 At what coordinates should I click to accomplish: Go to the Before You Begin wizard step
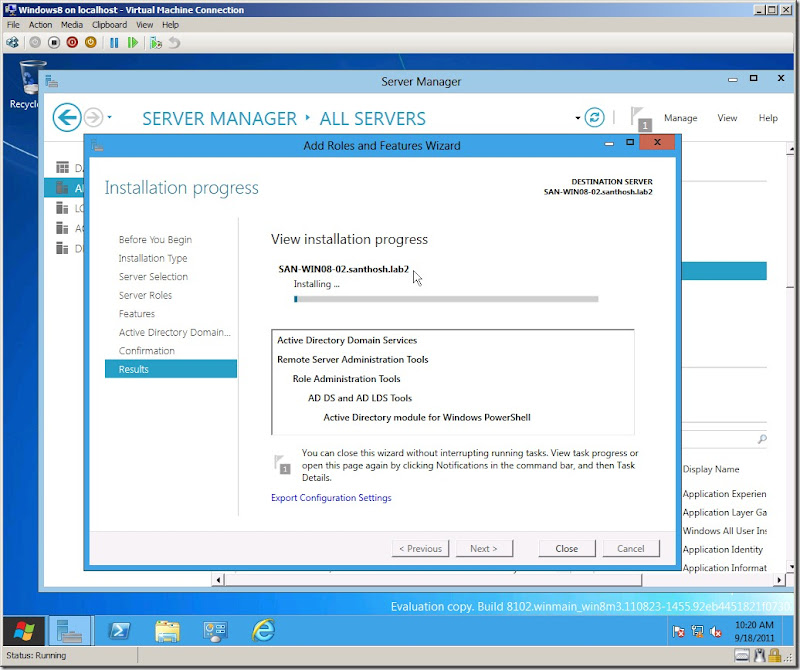pos(155,239)
